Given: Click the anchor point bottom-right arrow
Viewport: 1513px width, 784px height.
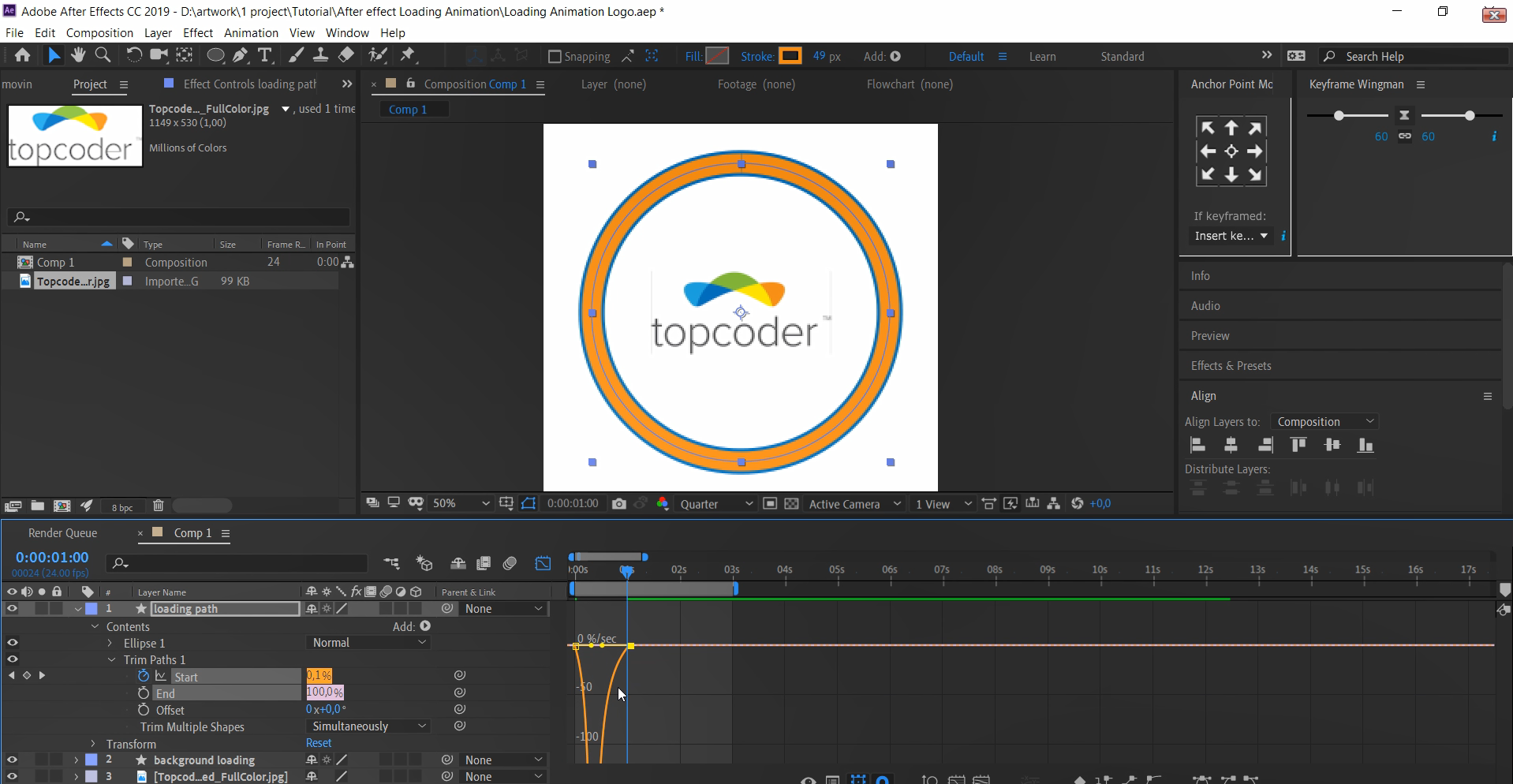Looking at the screenshot, I should 1255,175.
